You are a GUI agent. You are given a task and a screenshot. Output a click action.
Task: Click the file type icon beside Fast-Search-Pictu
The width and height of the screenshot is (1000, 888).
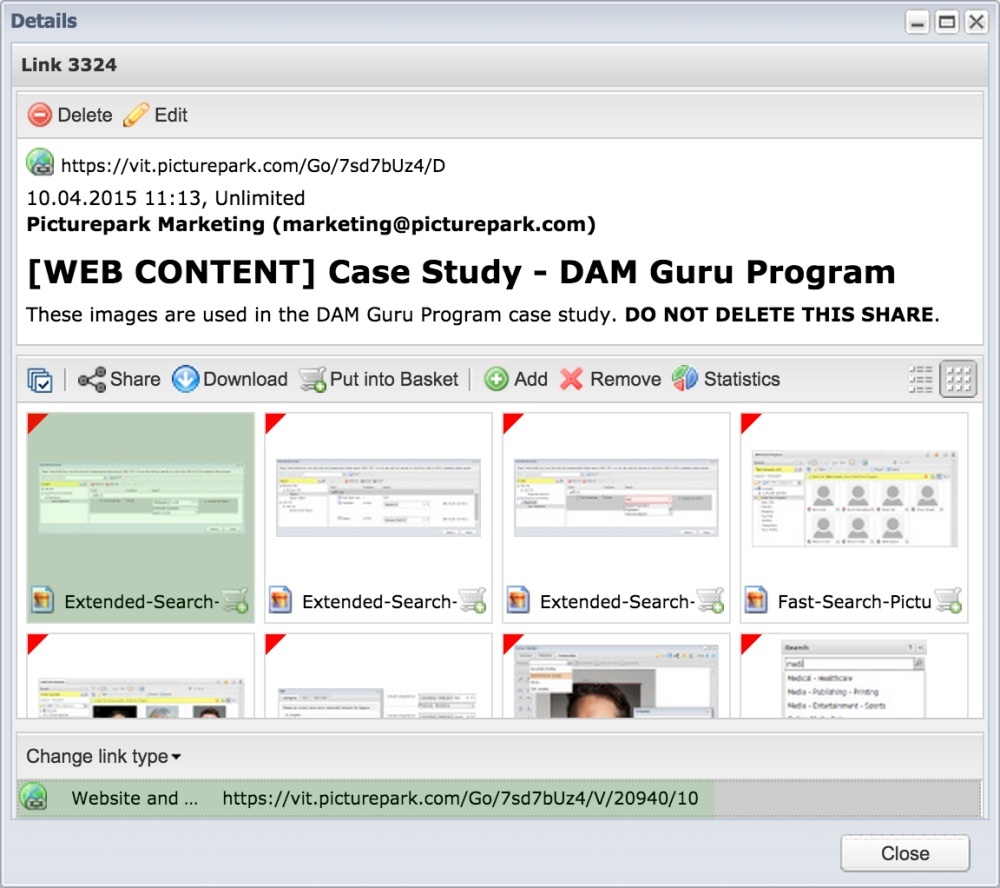[x=756, y=600]
